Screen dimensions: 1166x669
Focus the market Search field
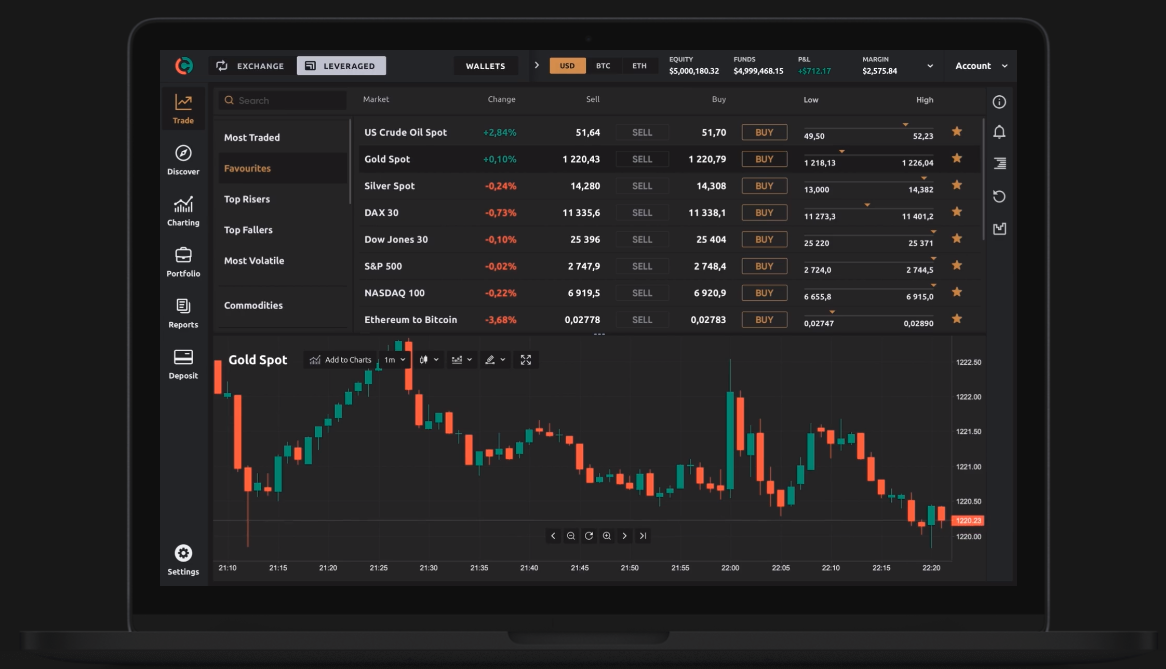click(x=283, y=100)
